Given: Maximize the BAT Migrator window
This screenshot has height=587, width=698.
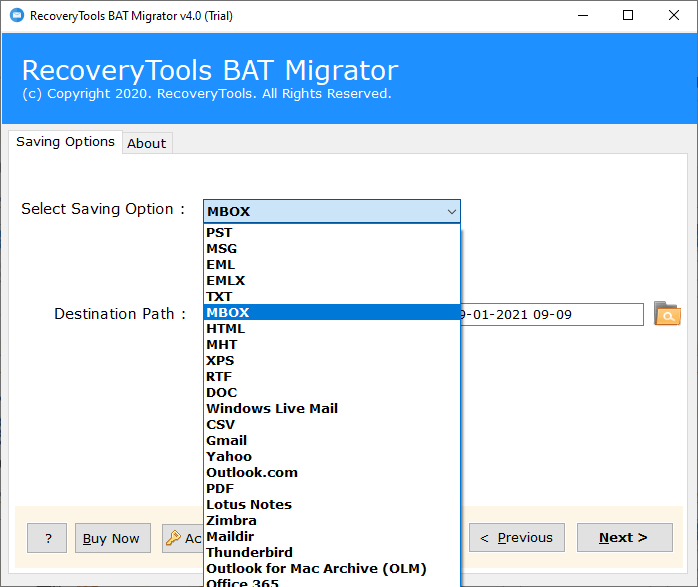Looking at the screenshot, I should click(x=628, y=16).
